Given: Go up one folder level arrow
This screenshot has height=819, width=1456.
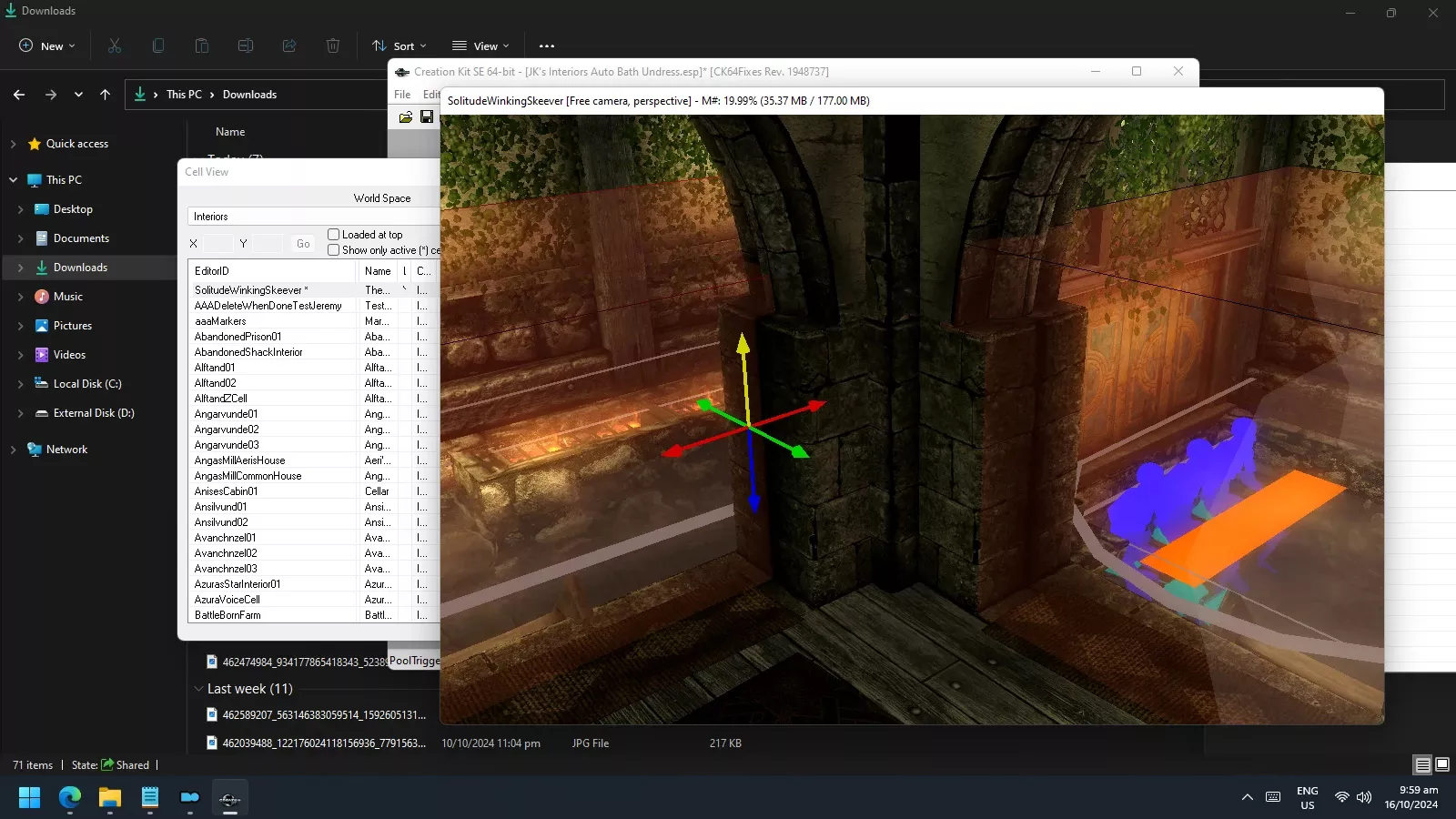Looking at the screenshot, I should point(106,95).
